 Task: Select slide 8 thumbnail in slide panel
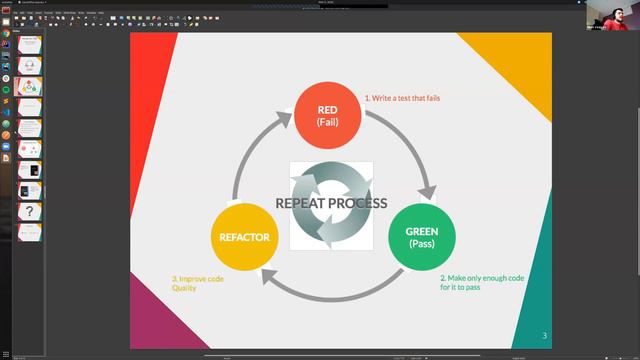click(29, 191)
